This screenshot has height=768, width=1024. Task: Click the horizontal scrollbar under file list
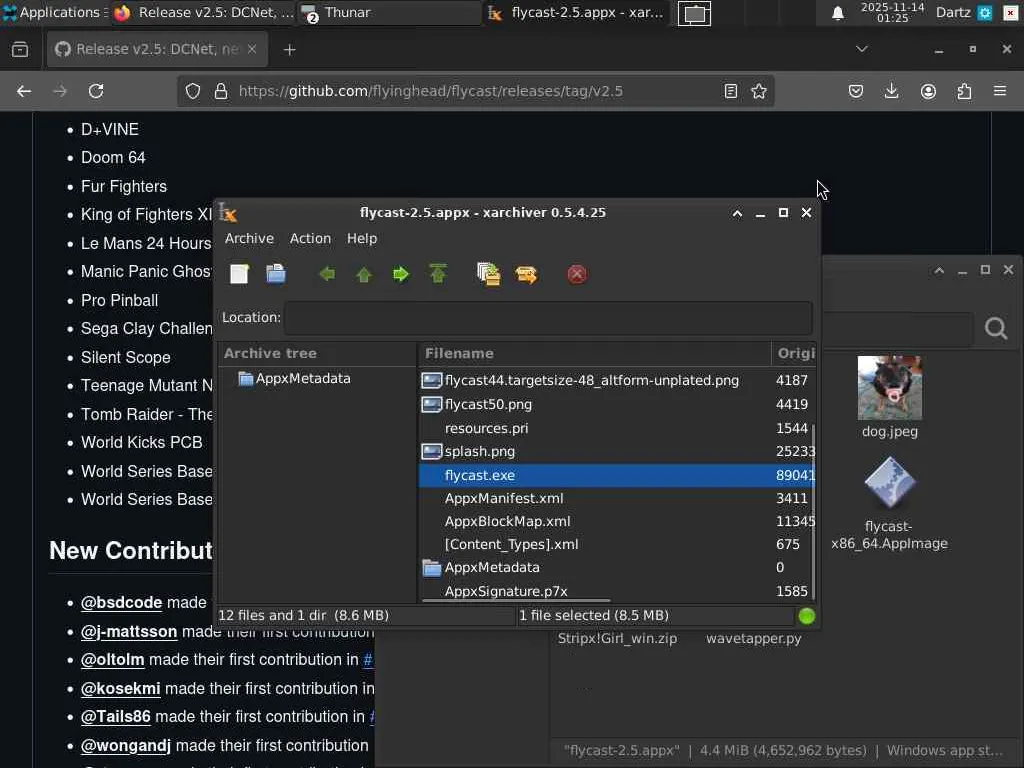point(516,600)
